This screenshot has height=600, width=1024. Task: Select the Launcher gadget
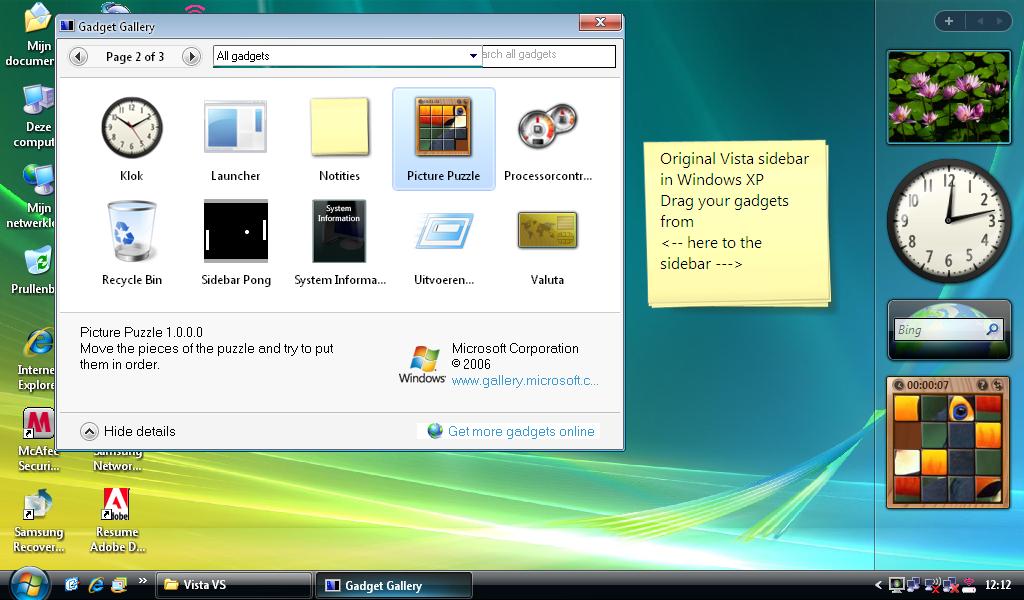(235, 137)
